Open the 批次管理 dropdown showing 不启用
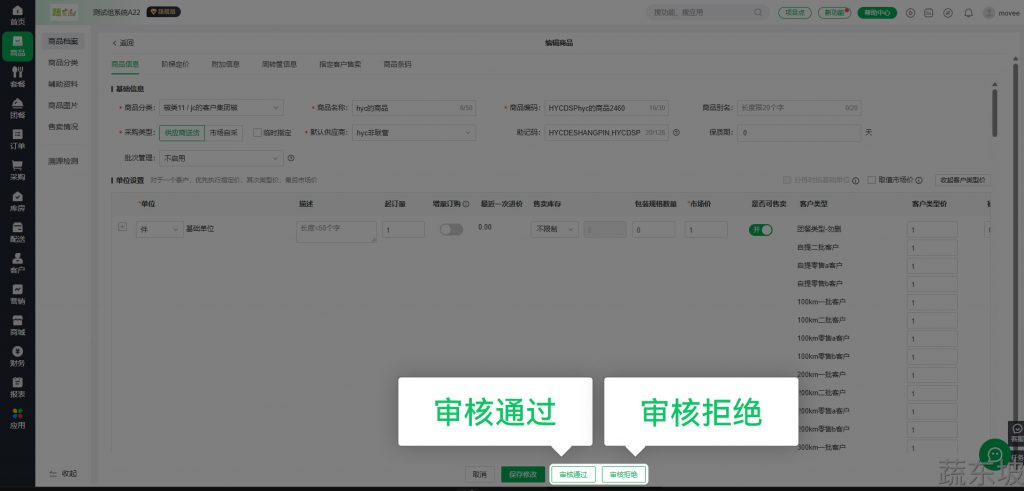 coord(221,158)
